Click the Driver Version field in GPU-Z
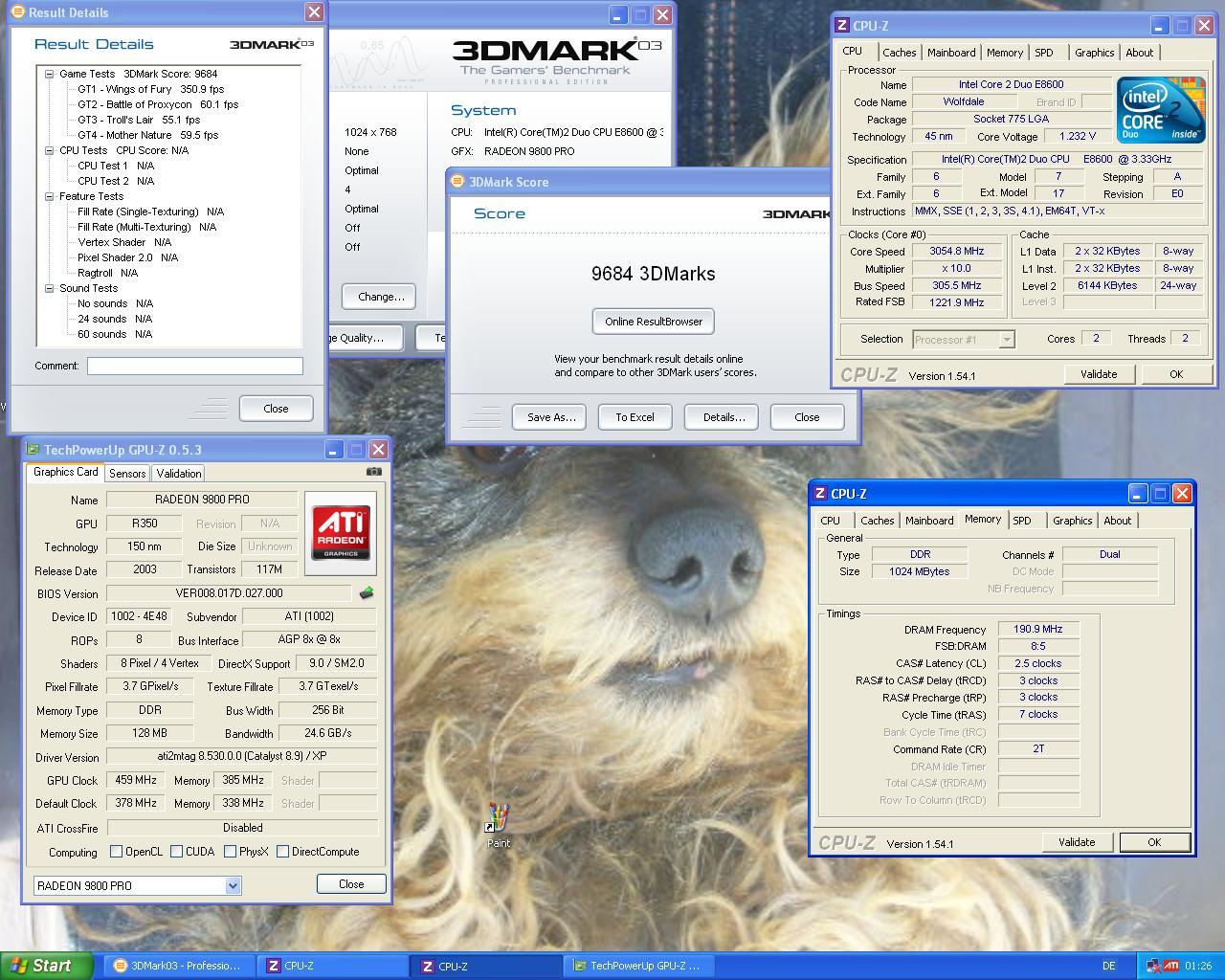This screenshot has height=980, width=1225. click(242, 756)
